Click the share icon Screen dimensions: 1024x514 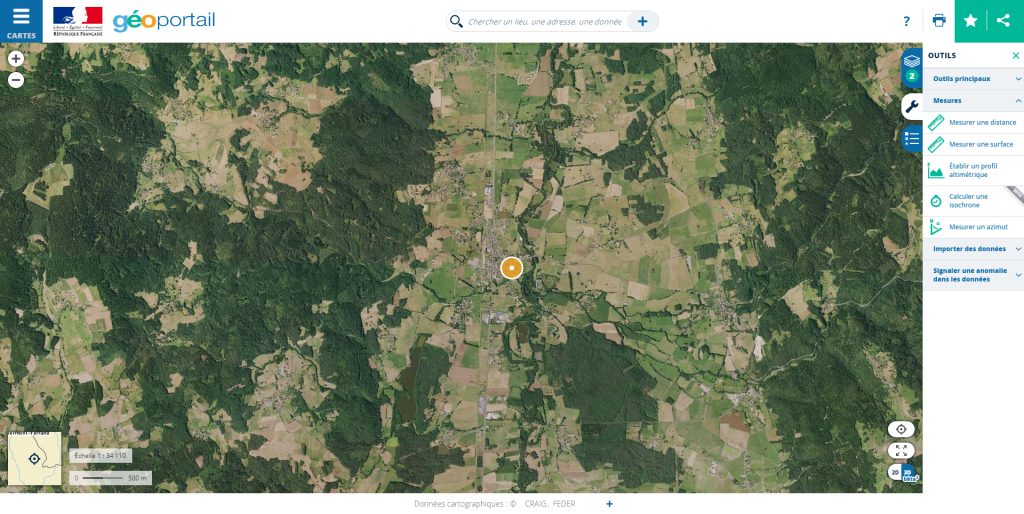(x=1004, y=21)
